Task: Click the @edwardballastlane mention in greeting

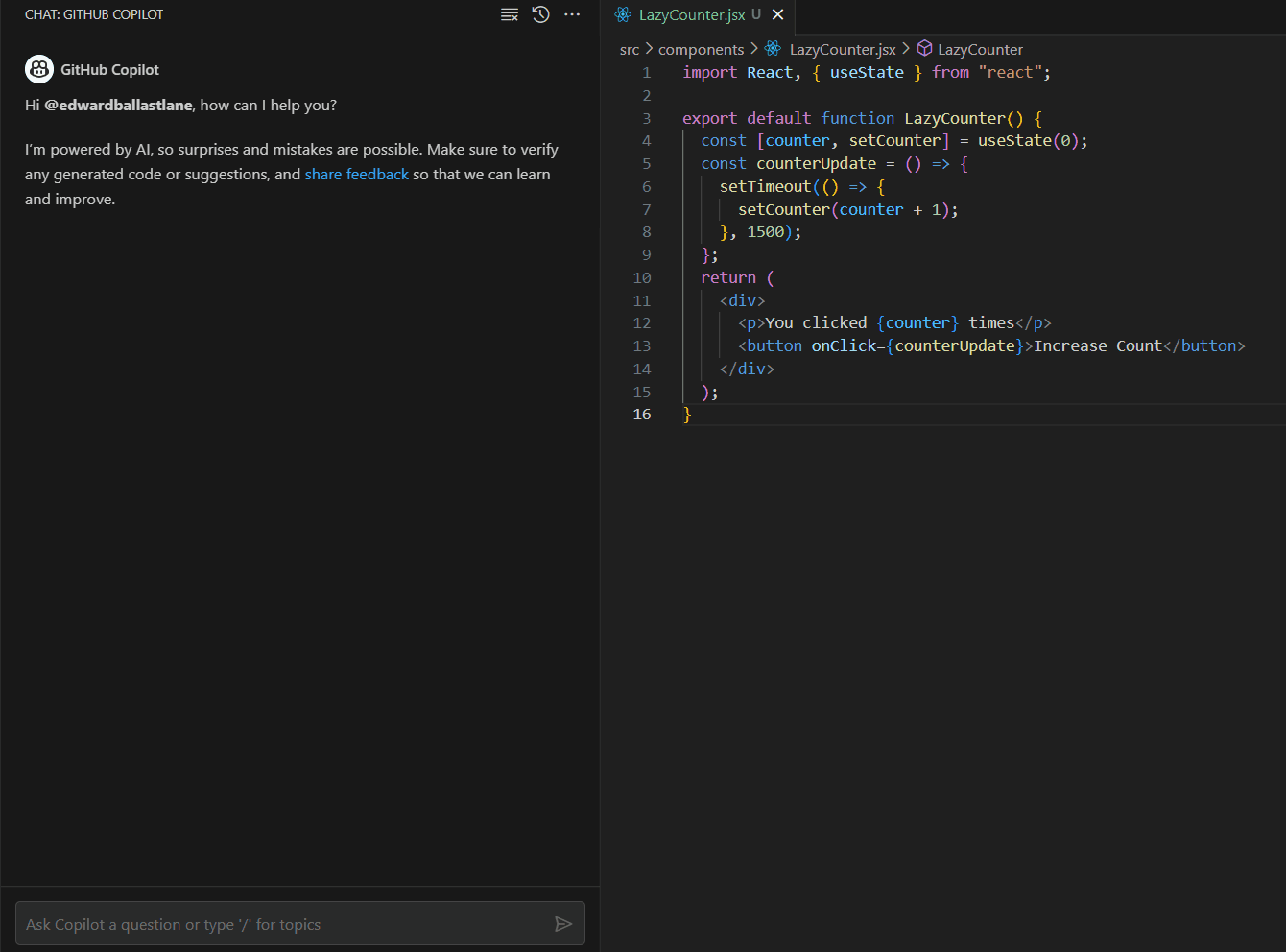Action: (x=119, y=105)
